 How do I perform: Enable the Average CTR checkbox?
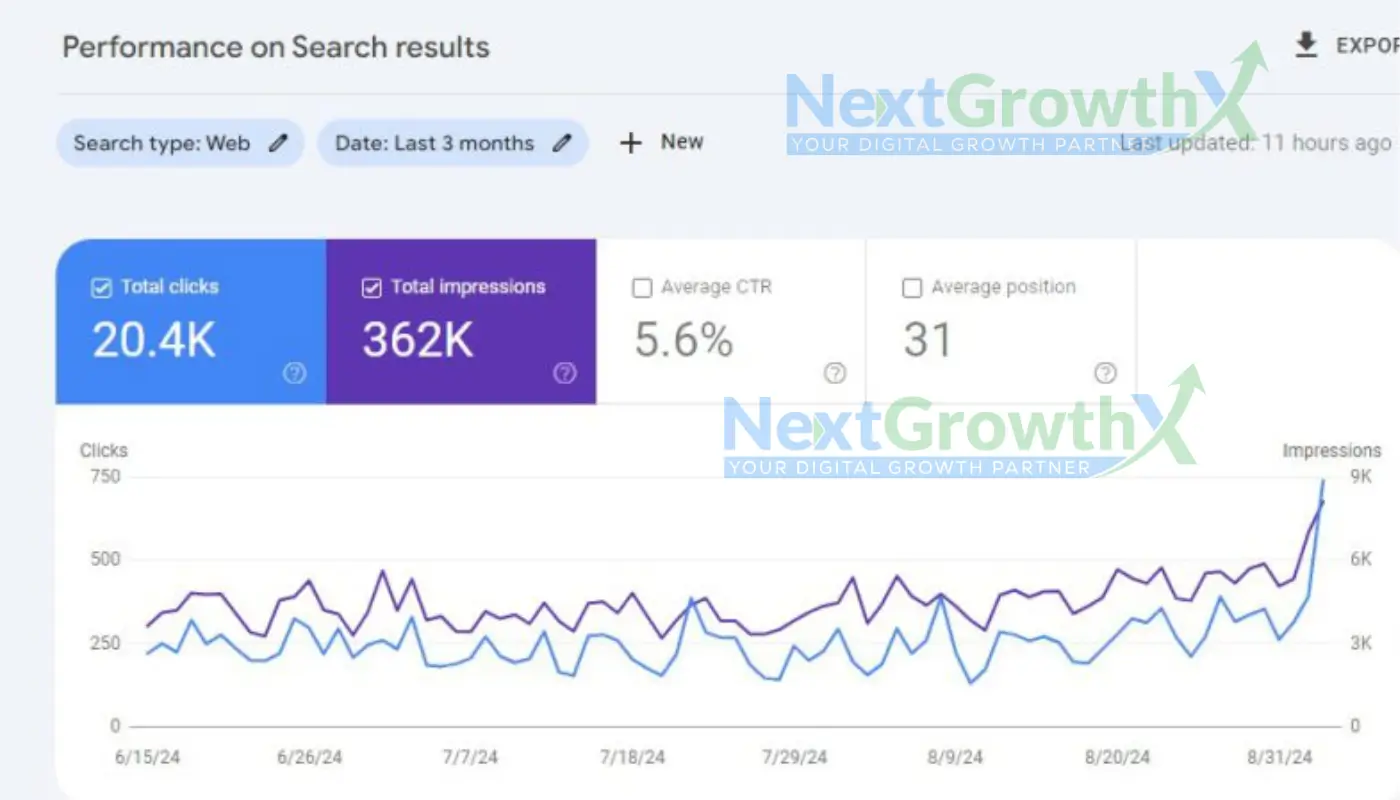pyautogui.click(x=642, y=288)
